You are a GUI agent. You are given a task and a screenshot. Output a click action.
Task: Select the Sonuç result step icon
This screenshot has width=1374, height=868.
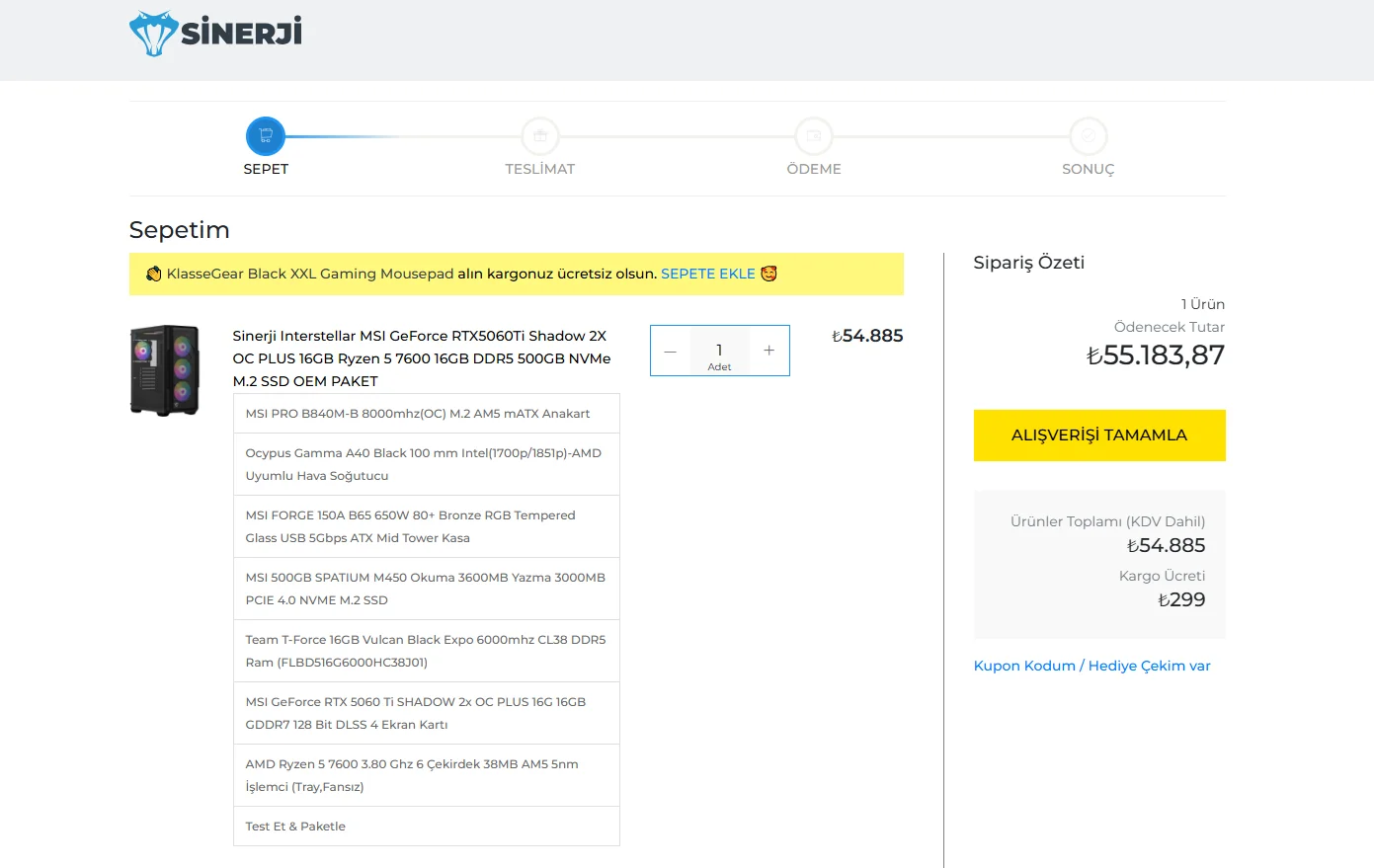coord(1088,136)
